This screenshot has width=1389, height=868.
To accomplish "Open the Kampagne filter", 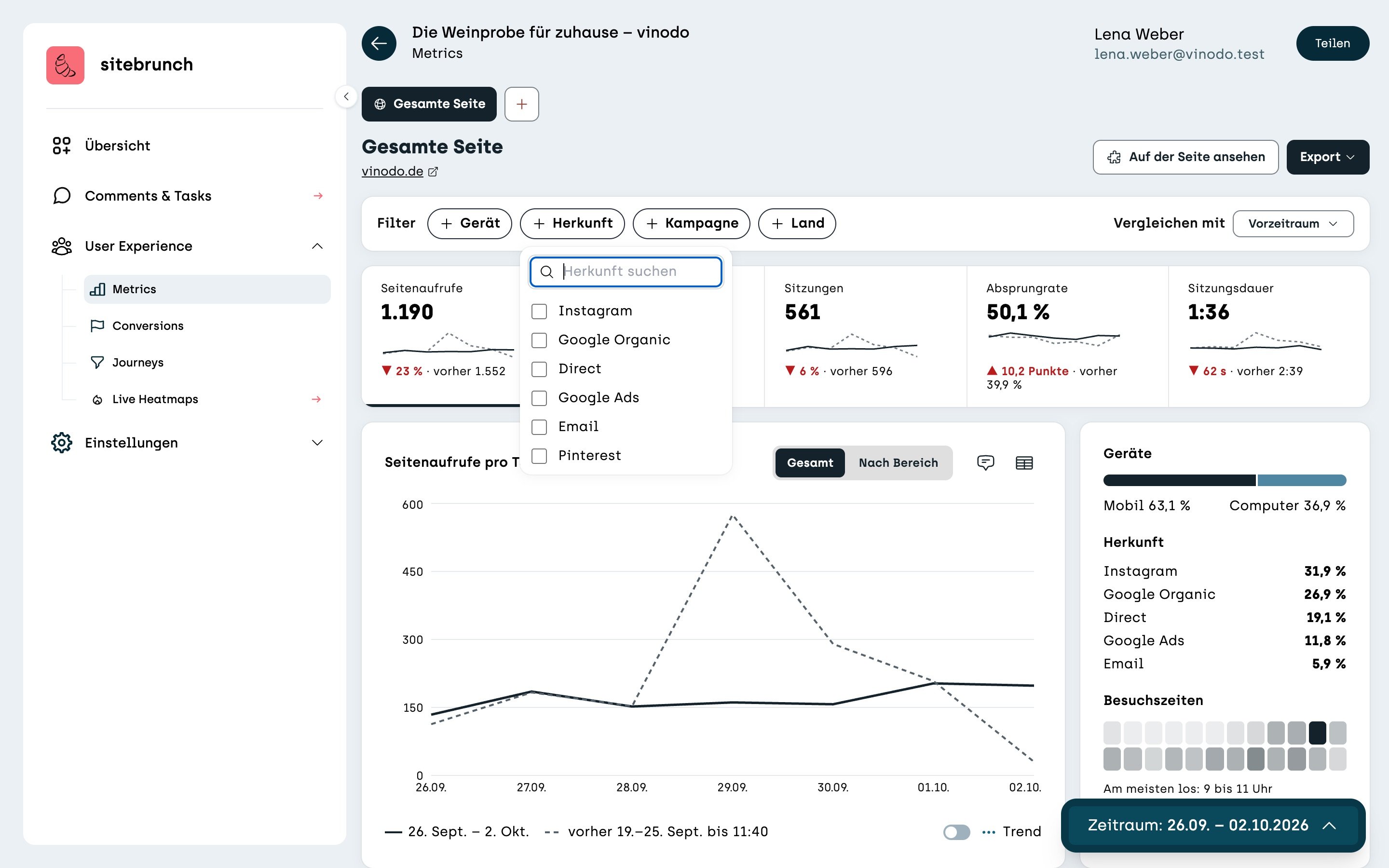I will 691,223.
